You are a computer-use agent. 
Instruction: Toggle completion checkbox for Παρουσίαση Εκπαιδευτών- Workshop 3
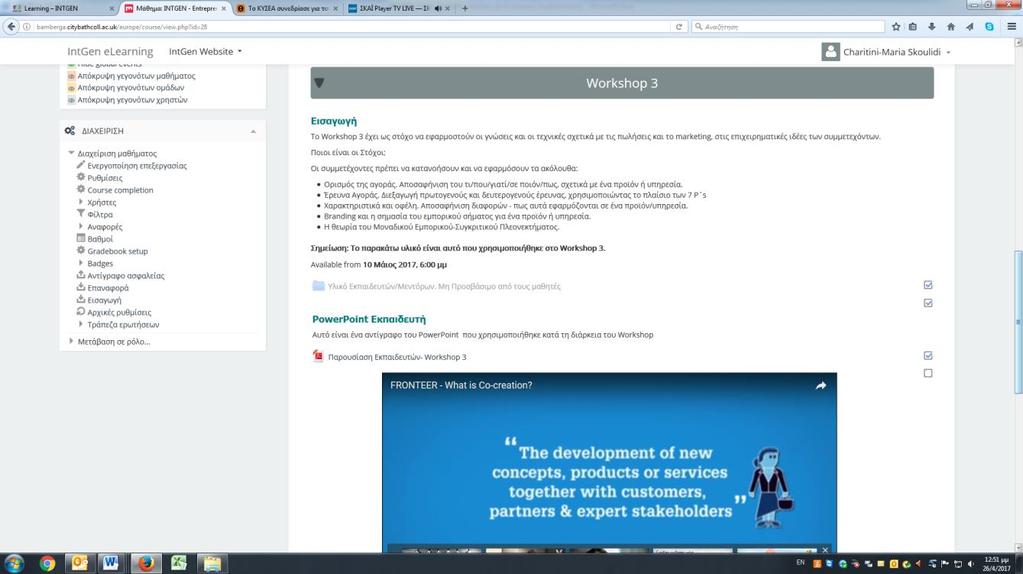coord(928,355)
